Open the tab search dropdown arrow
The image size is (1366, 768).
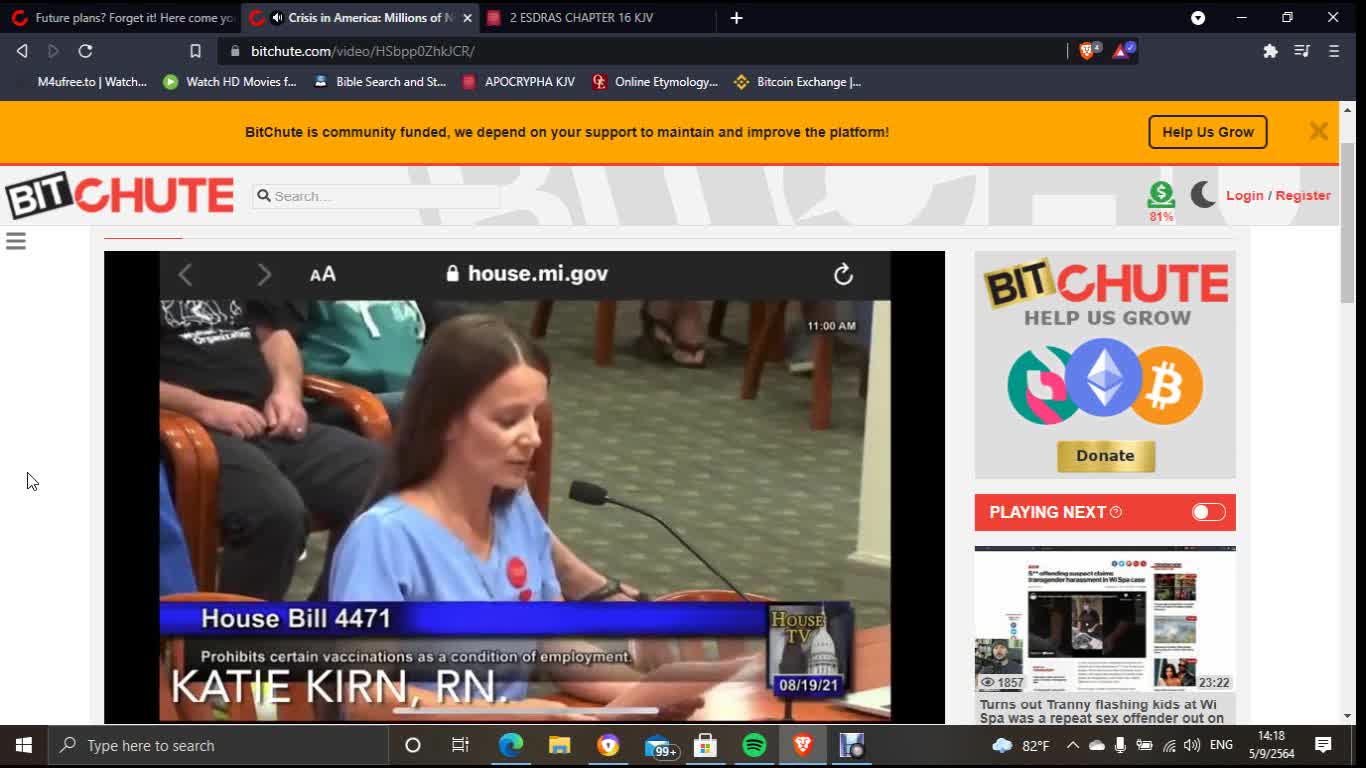(x=1198, y=18)
